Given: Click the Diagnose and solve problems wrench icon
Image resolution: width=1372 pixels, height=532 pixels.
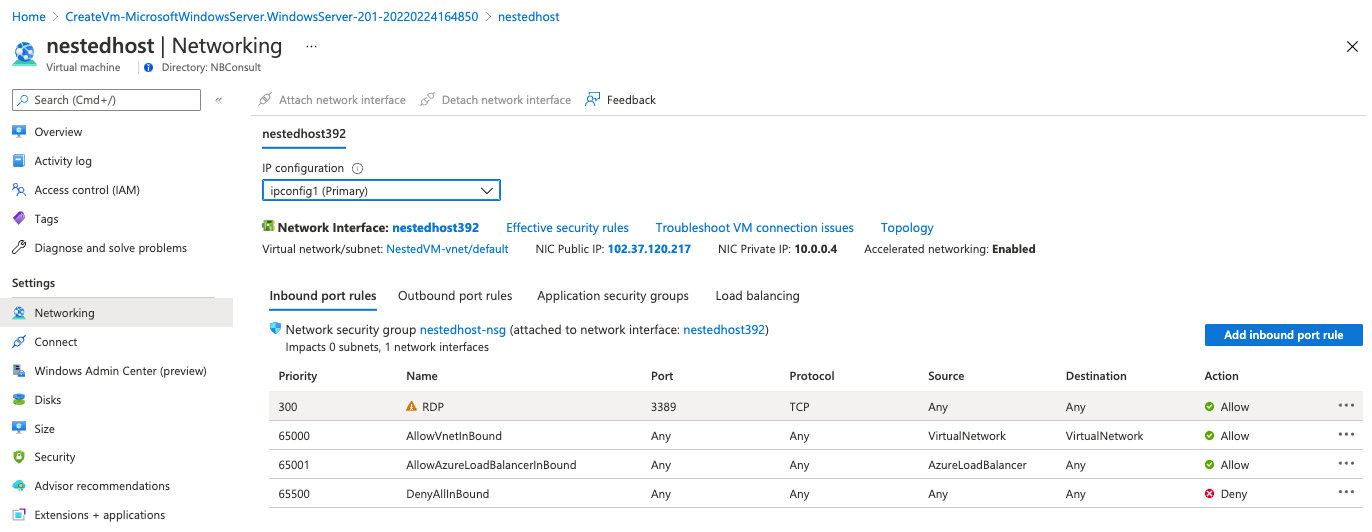Looking at the screenshot, I should pos(19,248).
